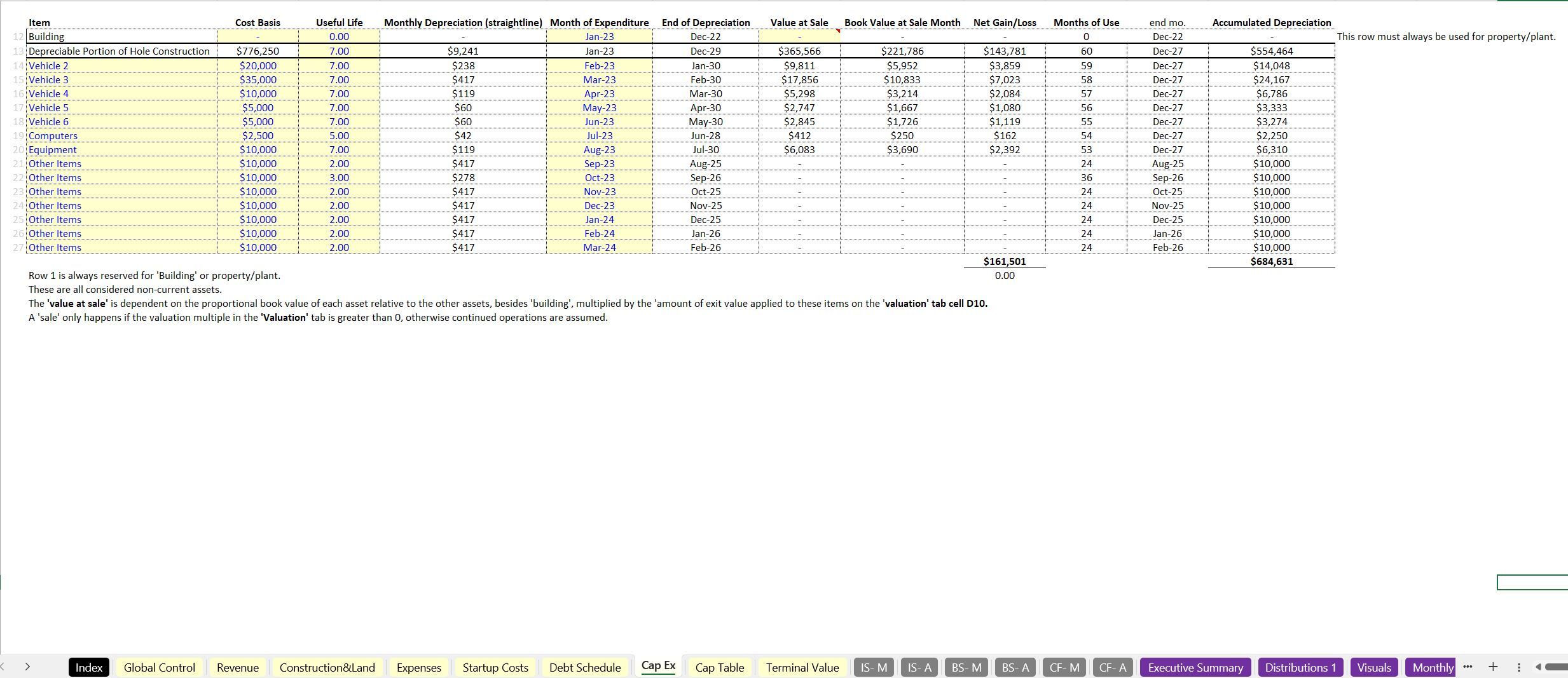
Task: Switch to the Startup Costs tab
Action: [495, 667]
